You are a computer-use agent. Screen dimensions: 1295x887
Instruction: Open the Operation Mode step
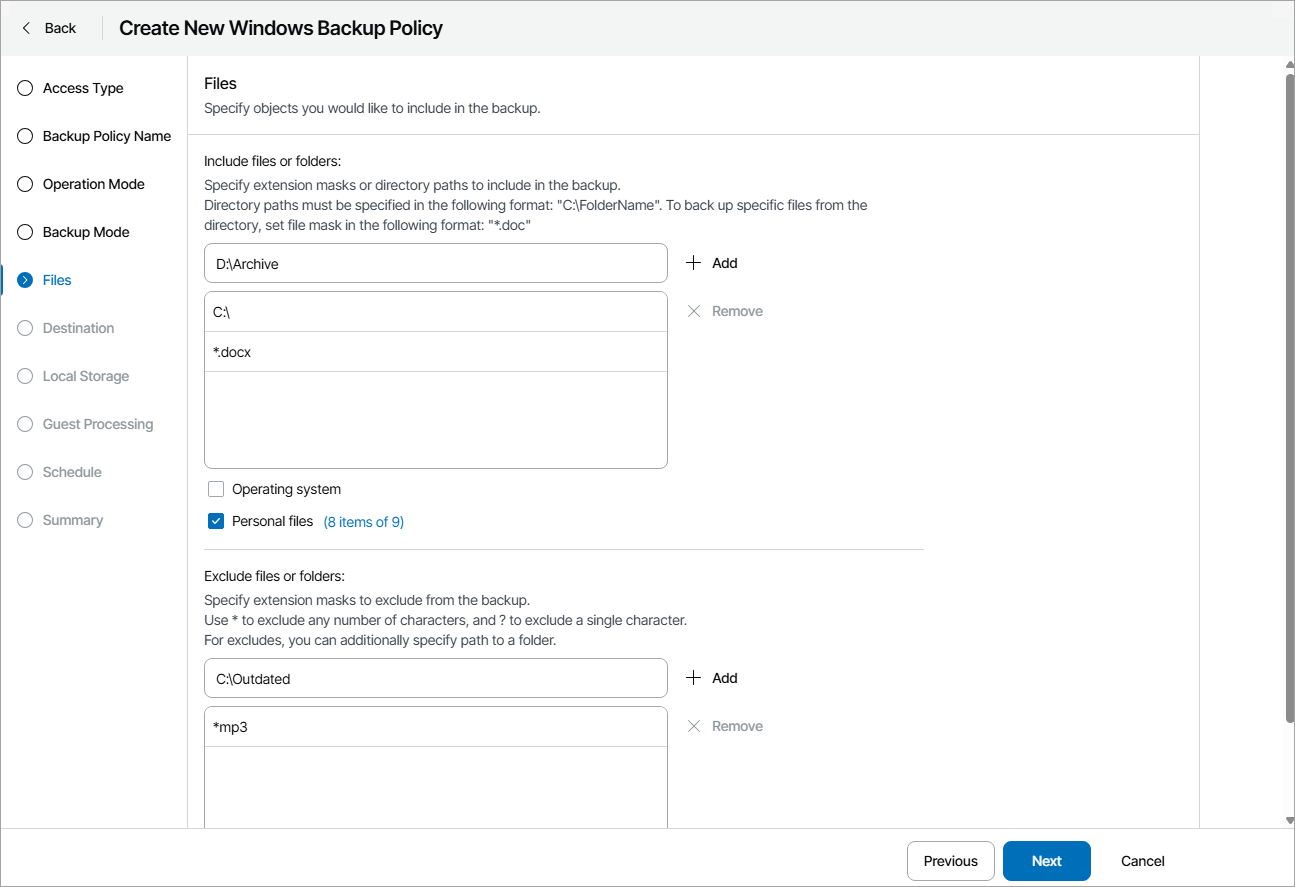pyautogui.click(x=93, y=184)
